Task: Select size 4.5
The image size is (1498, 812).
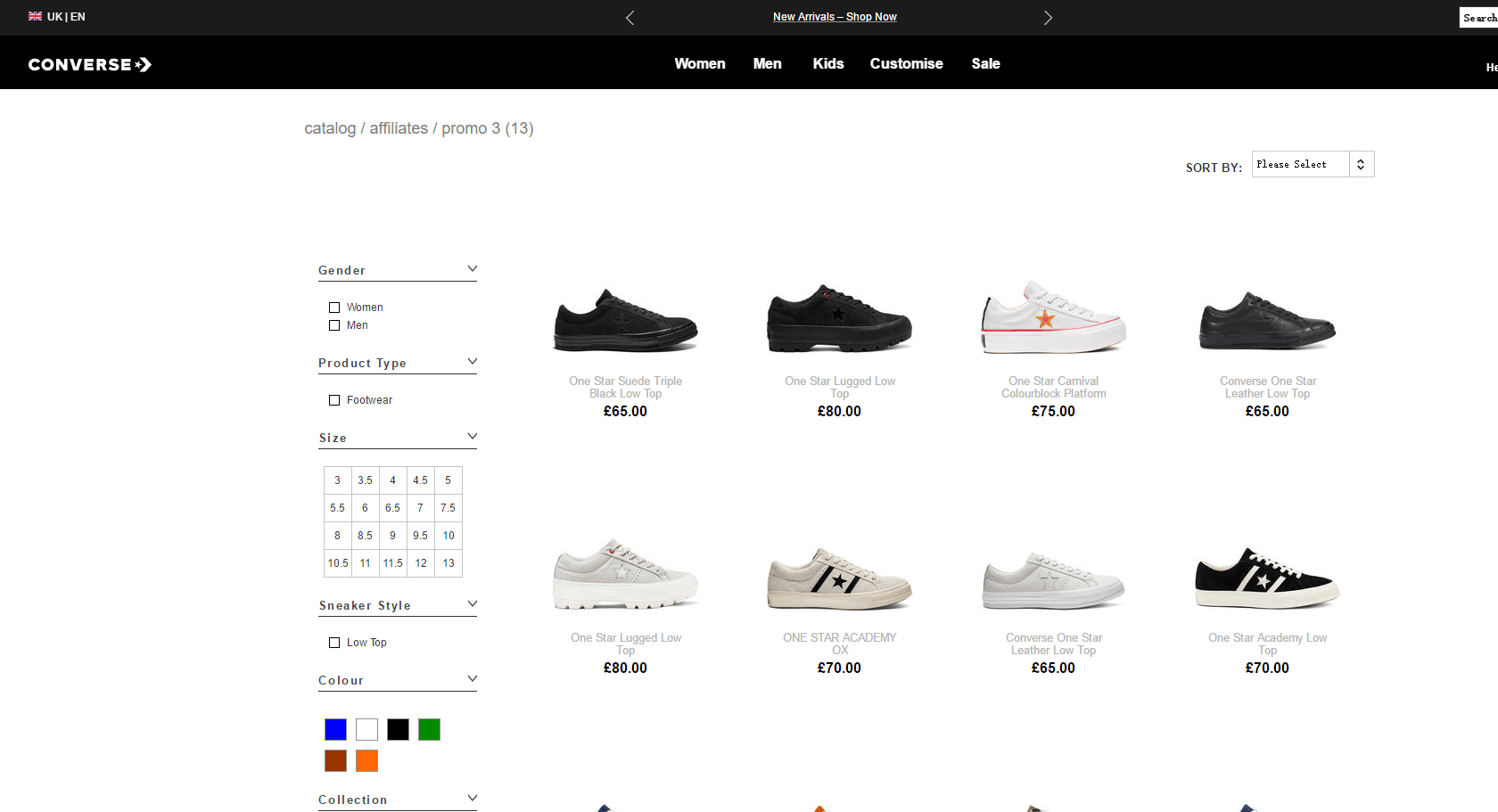Action: pos(420,480)
